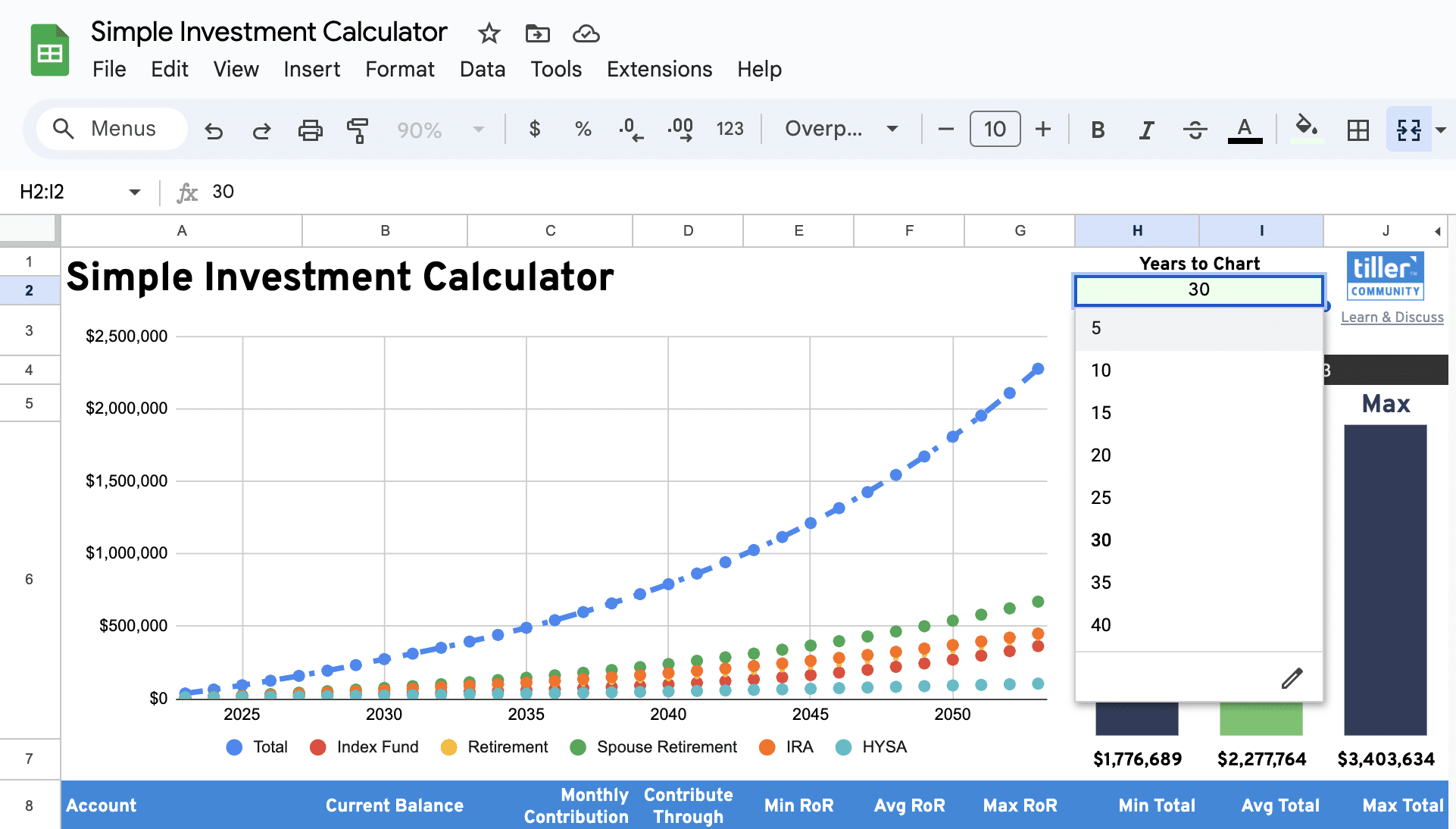Image resolution: width=1456 pixels, height=829 pixels.
Task: Toggle italic formatting
Action: click(x=1146, y=130)
